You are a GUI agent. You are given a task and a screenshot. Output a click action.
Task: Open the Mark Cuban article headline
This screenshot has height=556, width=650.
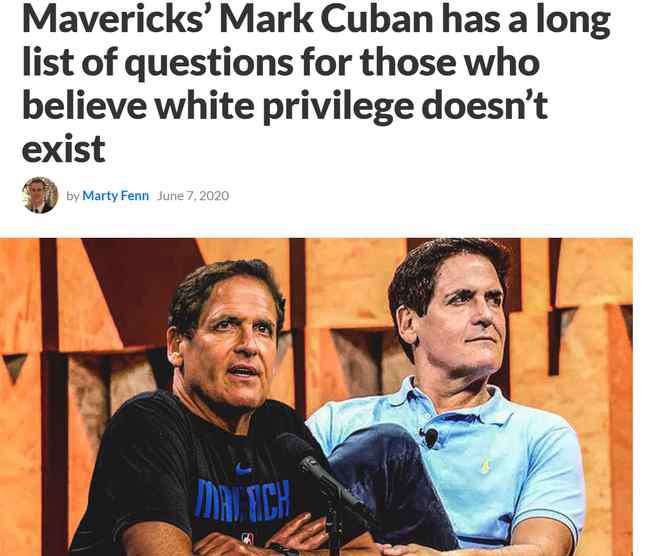(316, 83)
